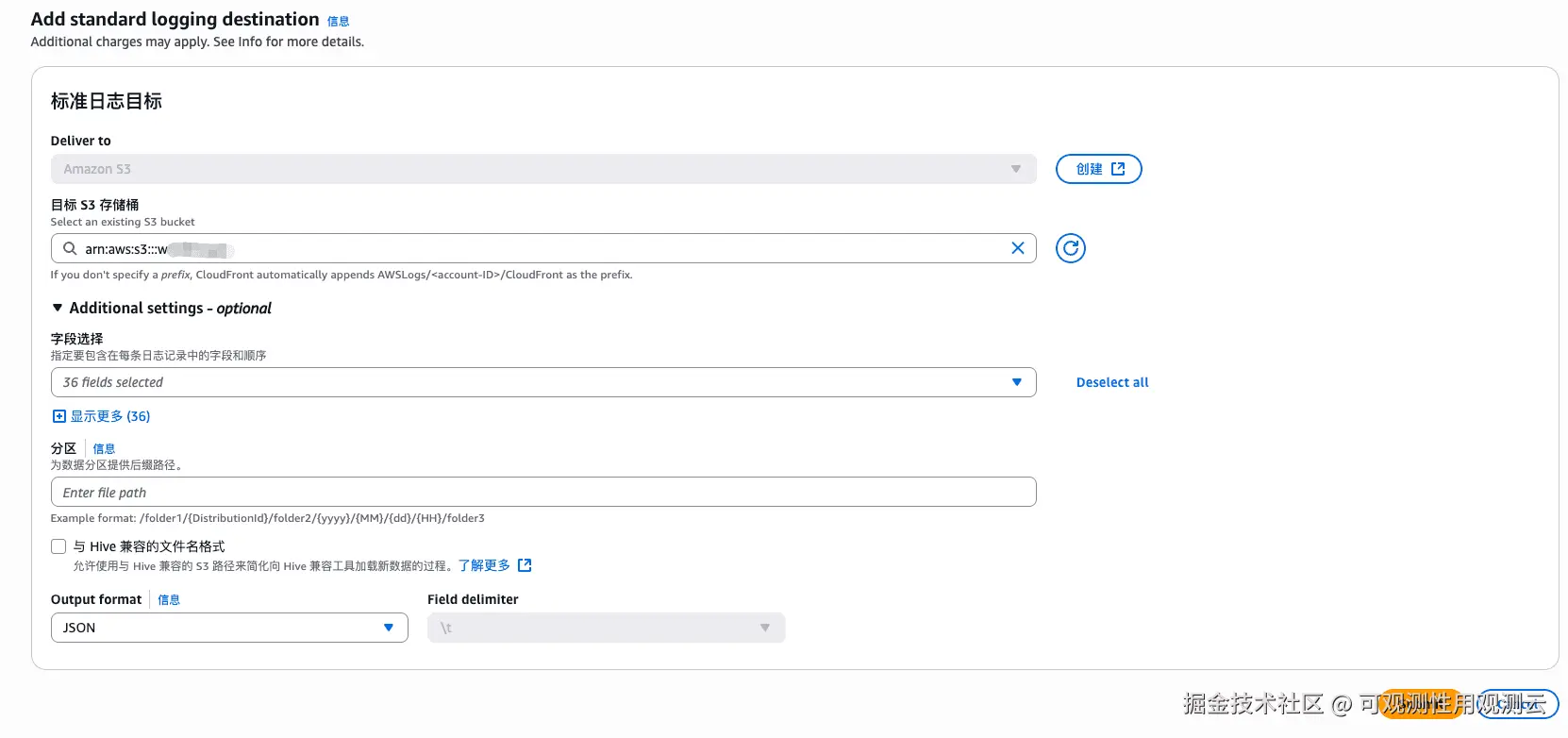1568x738 pixels.
Task: Click the orange submit button at bottom
Action: click(x=1421, y=704)
